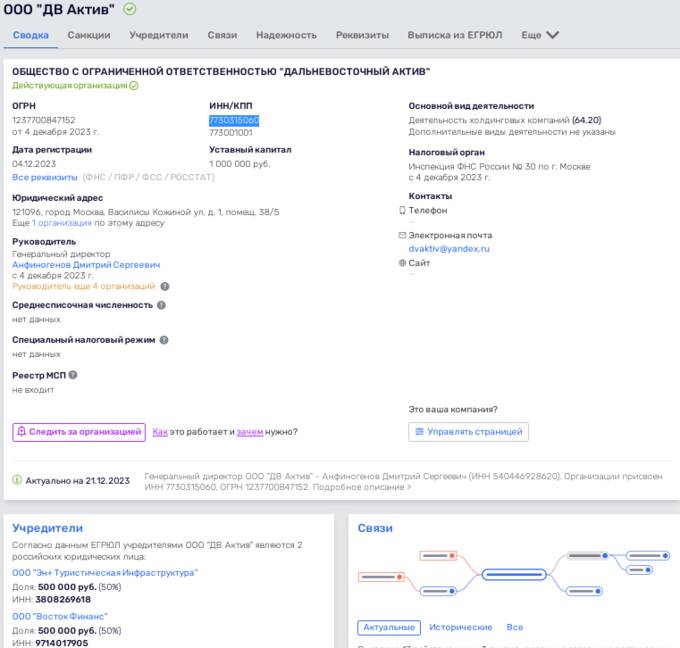Open help icon beside Реестр МСП
Viewport: 680px width, 648px height.
pyautogui.click(x=73, y=375)
